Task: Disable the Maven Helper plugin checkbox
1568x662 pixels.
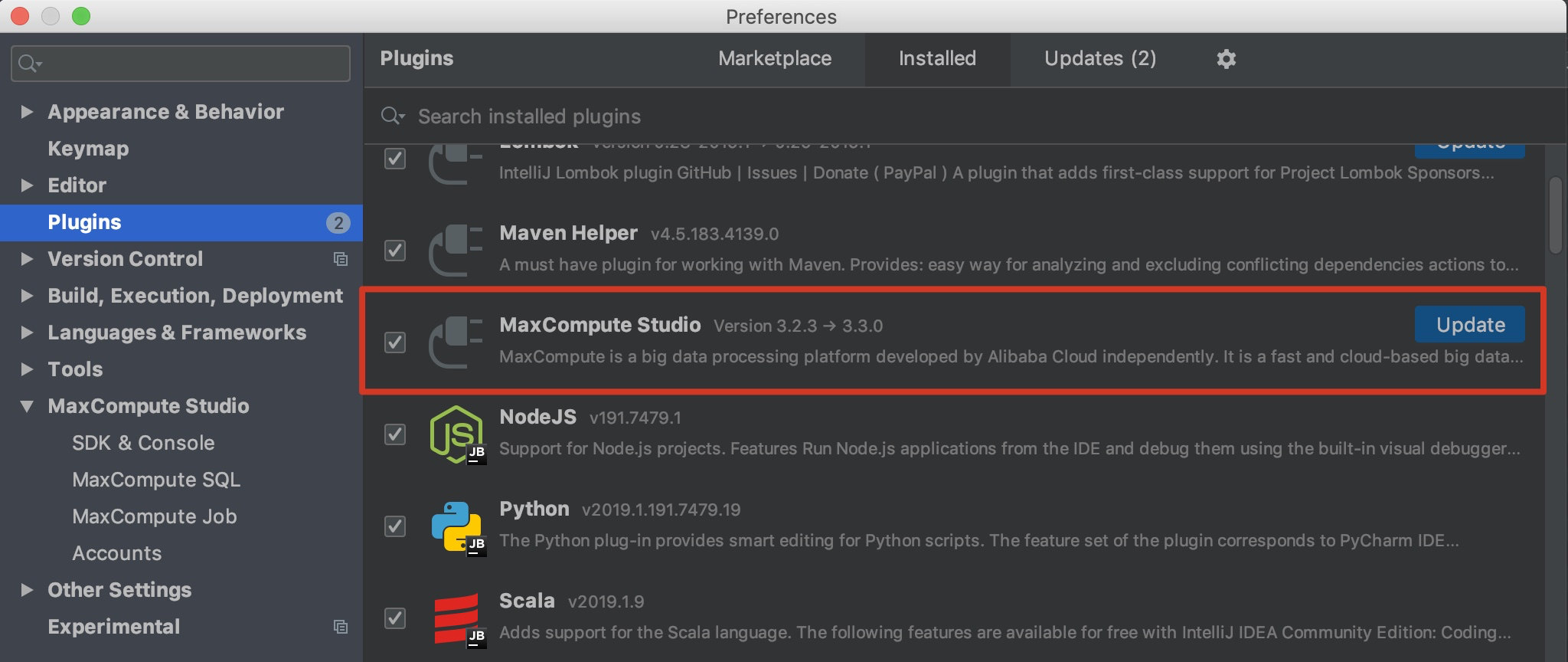Action: click(x=395, y=250)
